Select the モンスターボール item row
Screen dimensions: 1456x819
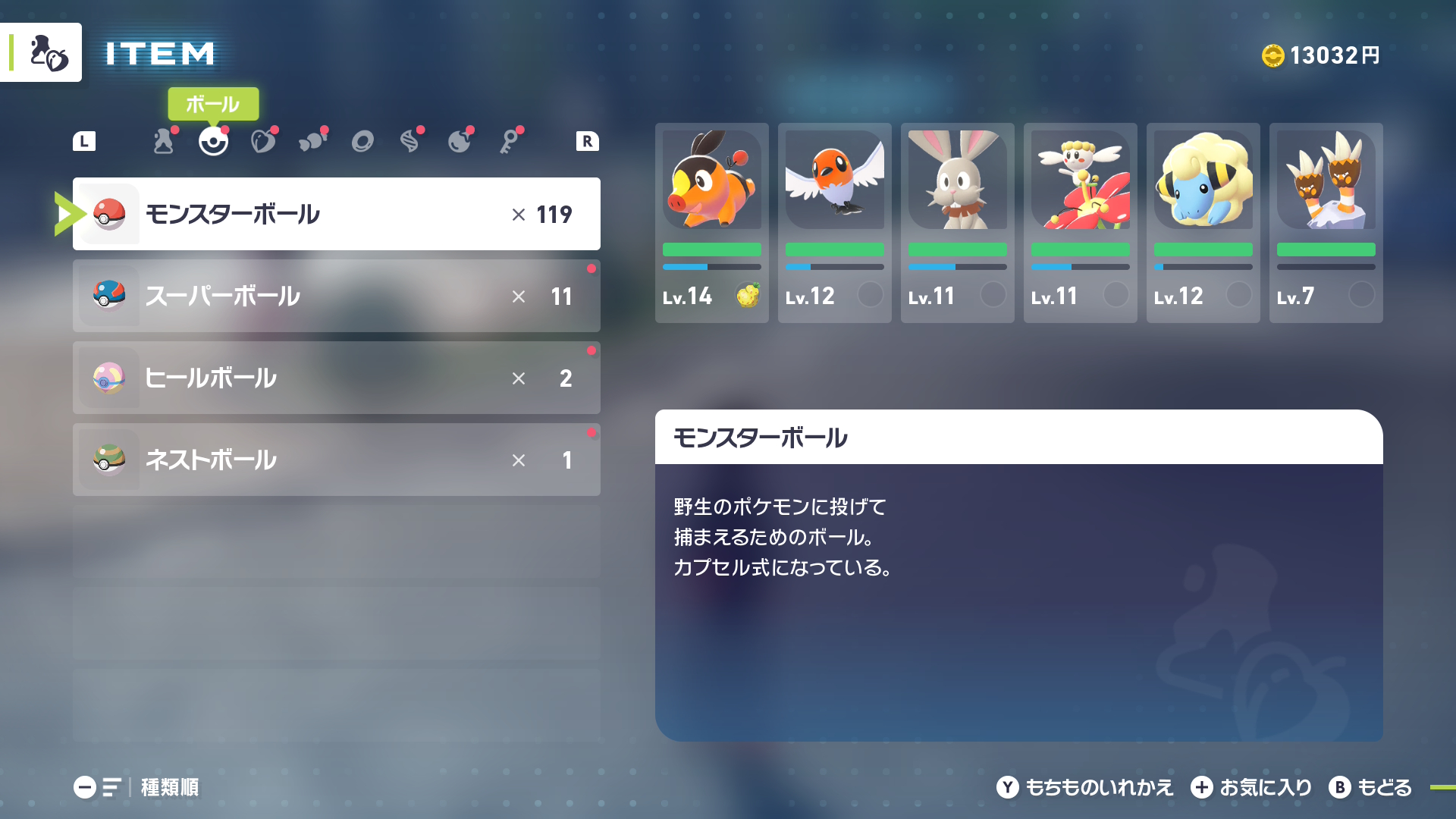tap(337, 214)
